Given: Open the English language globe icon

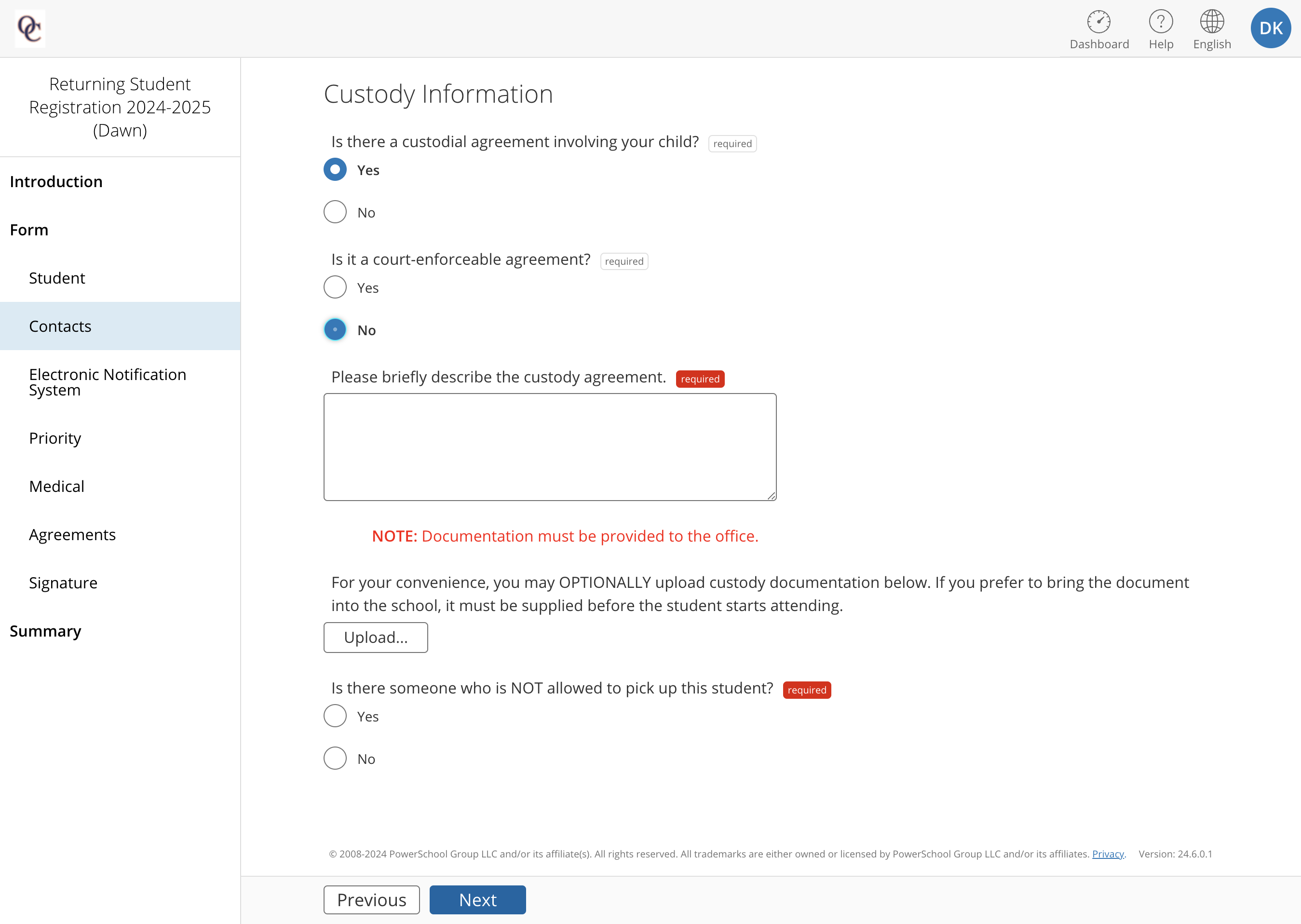Looking at the screenshot, I should [1212, 22].
